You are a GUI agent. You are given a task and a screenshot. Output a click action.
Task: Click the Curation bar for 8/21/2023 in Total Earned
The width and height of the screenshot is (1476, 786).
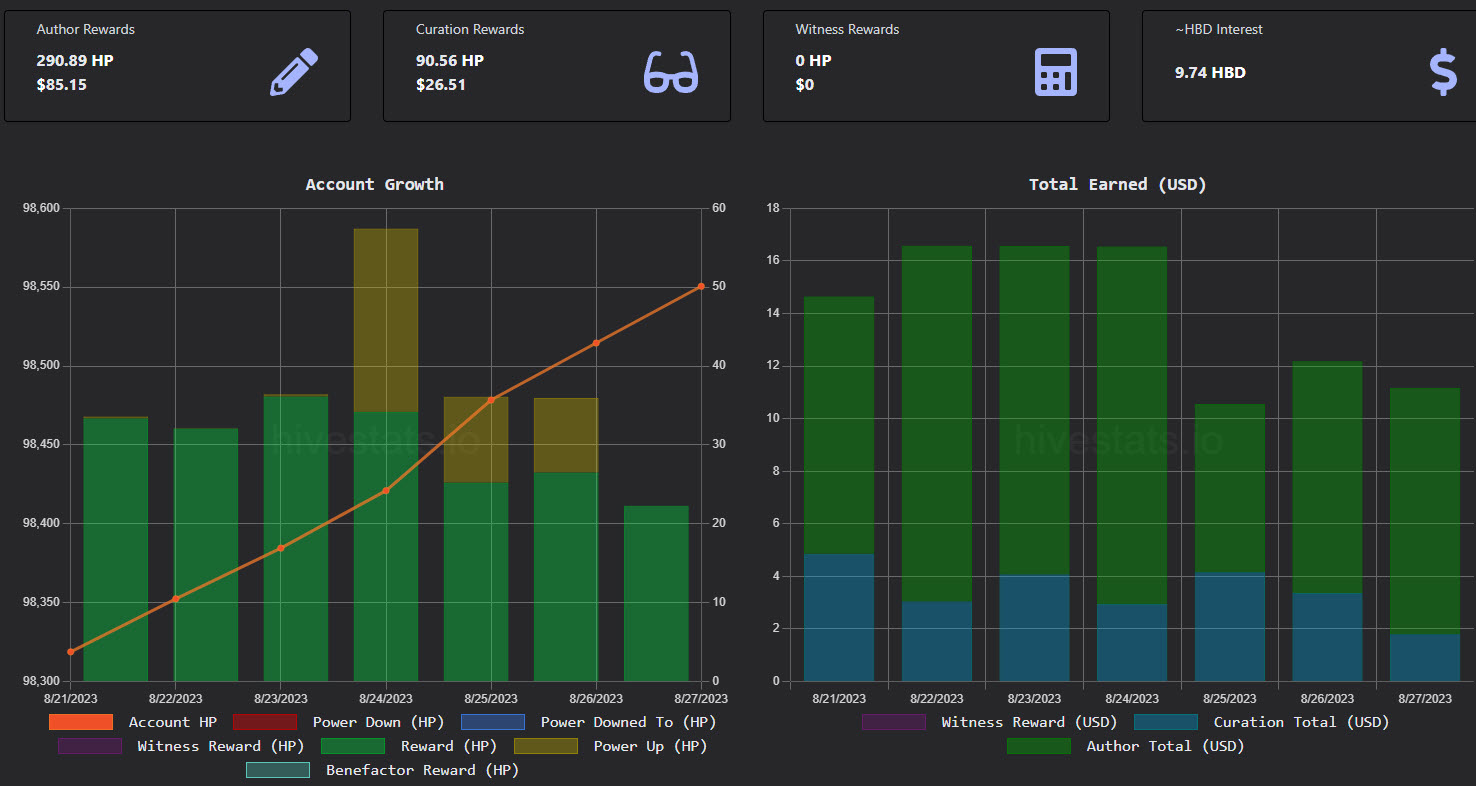pos(839,618)
